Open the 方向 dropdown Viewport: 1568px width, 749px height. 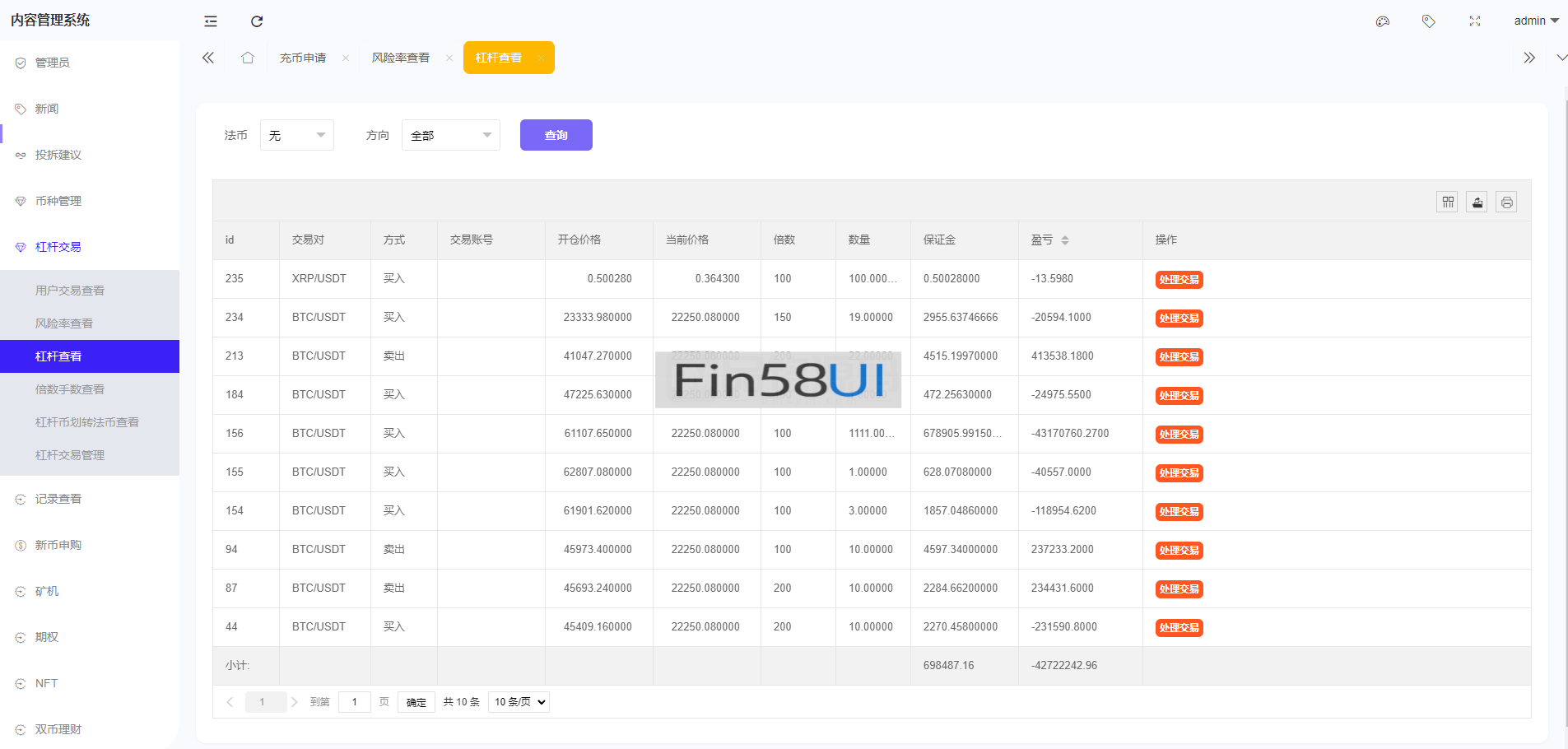coord(450,135)
